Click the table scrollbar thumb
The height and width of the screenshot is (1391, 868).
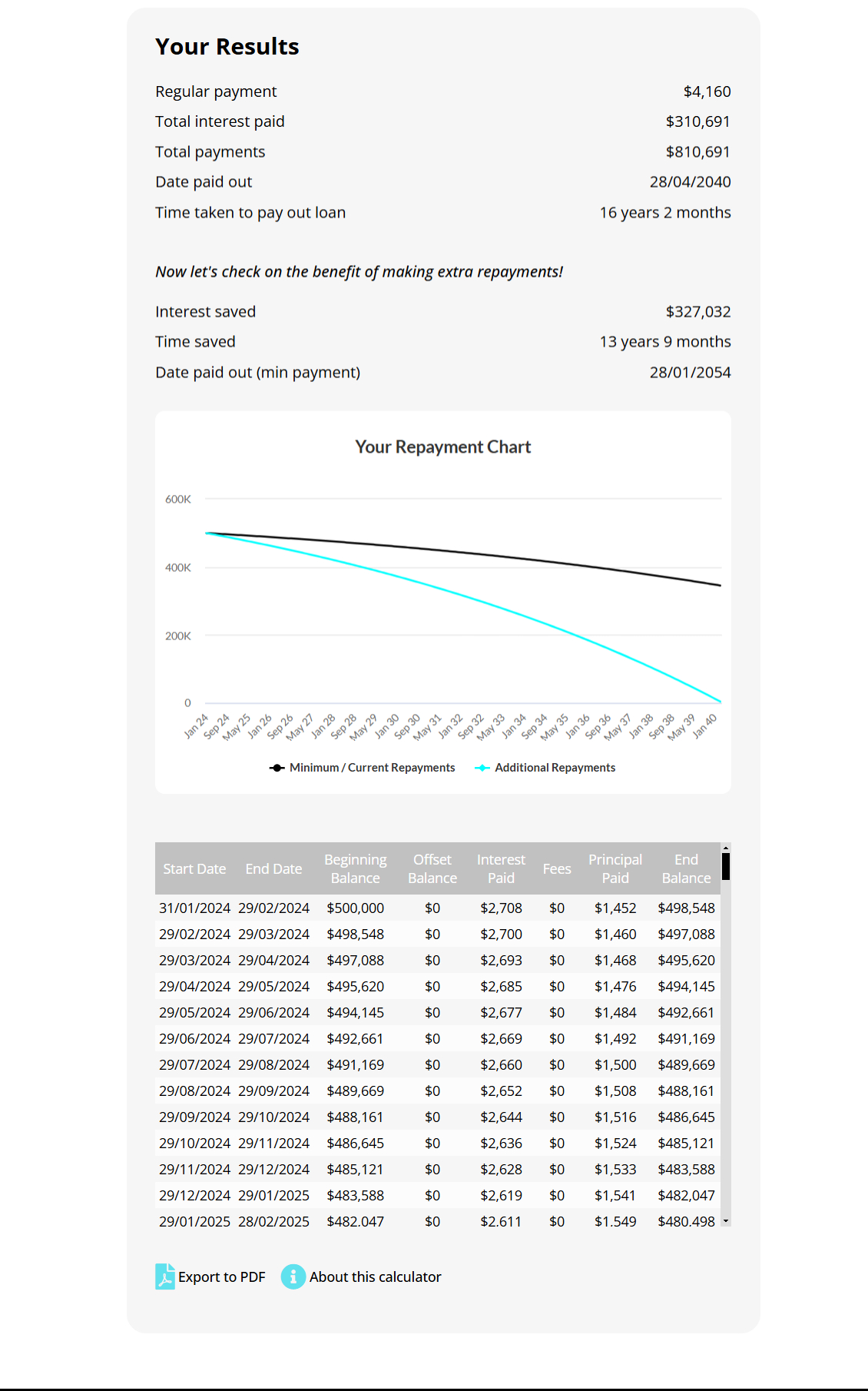(x=726, y=866)
